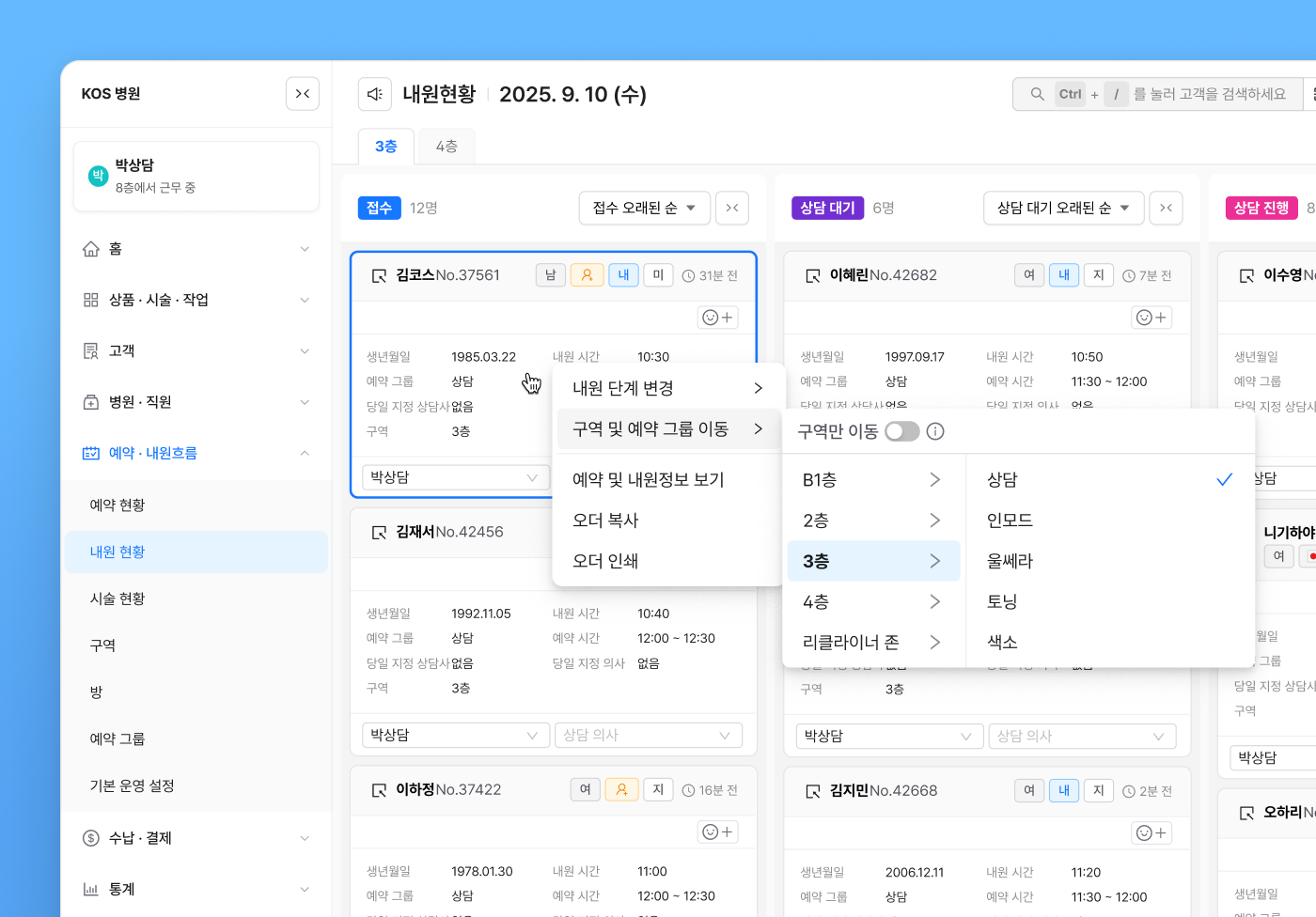Open patient 김코스 detail link icon

tap(379, 275)
